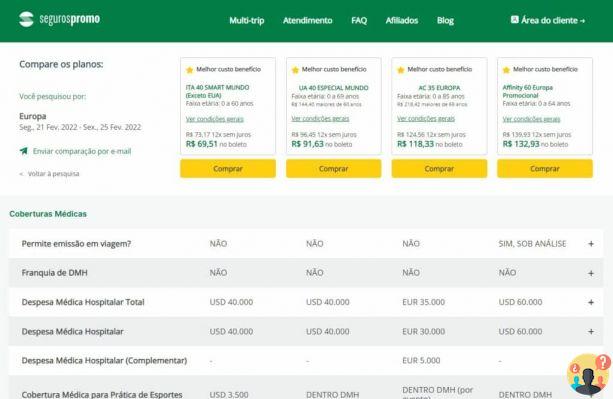Expand Despesa Médica Hospitalar Total row

pyautogui.click(x=591, y=302)
